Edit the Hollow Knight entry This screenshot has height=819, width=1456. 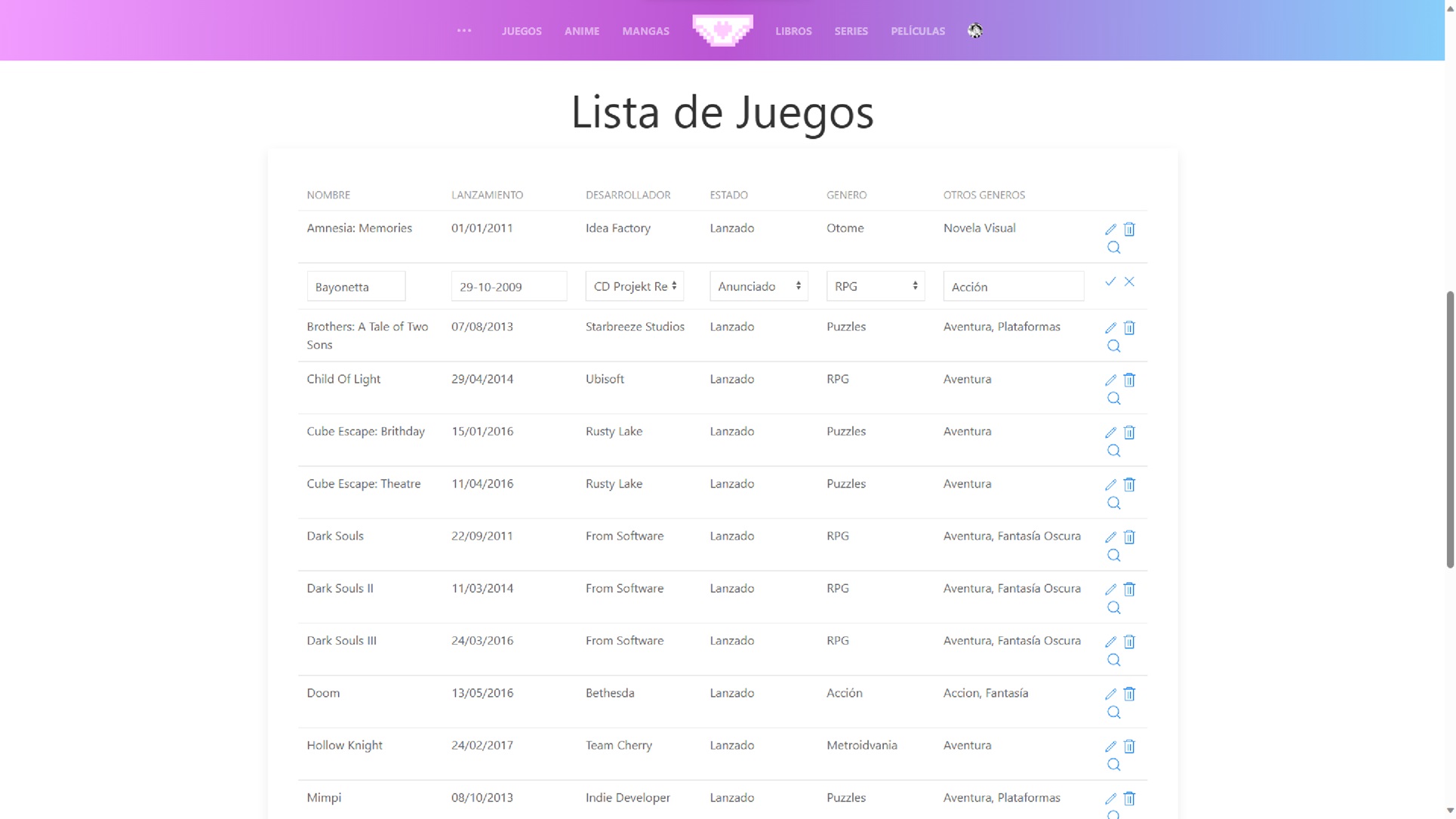tap(1110, 747)
